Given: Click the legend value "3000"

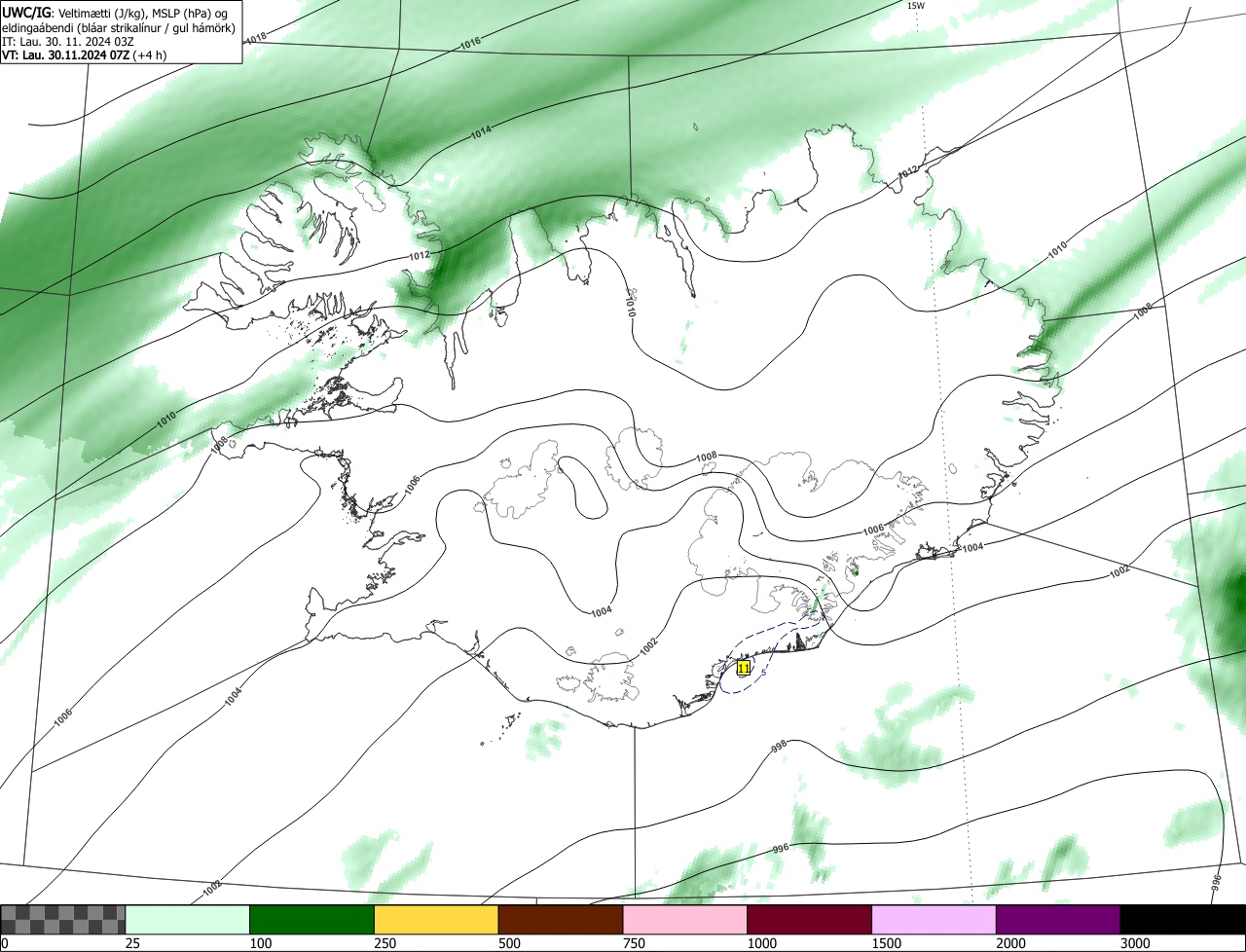Looking at the screenshot, I should point(1135,943).
